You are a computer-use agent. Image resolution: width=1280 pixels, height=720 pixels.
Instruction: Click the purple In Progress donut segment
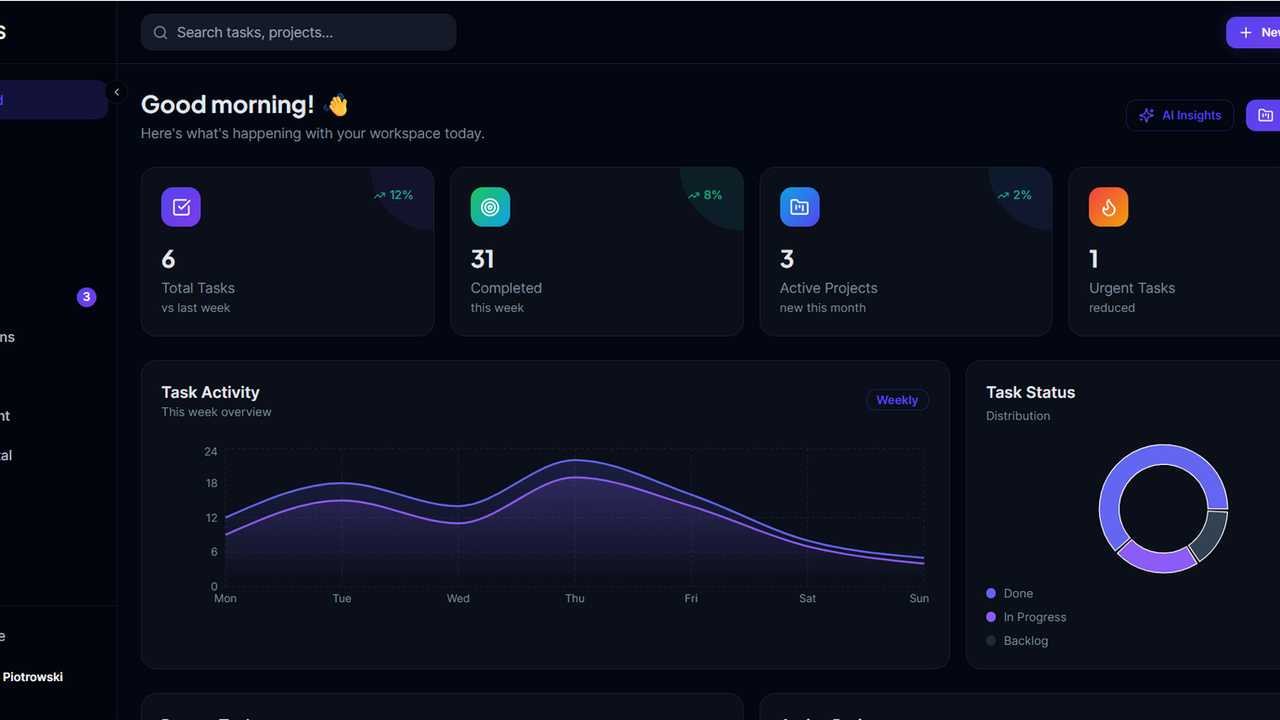pos(1156,561)
